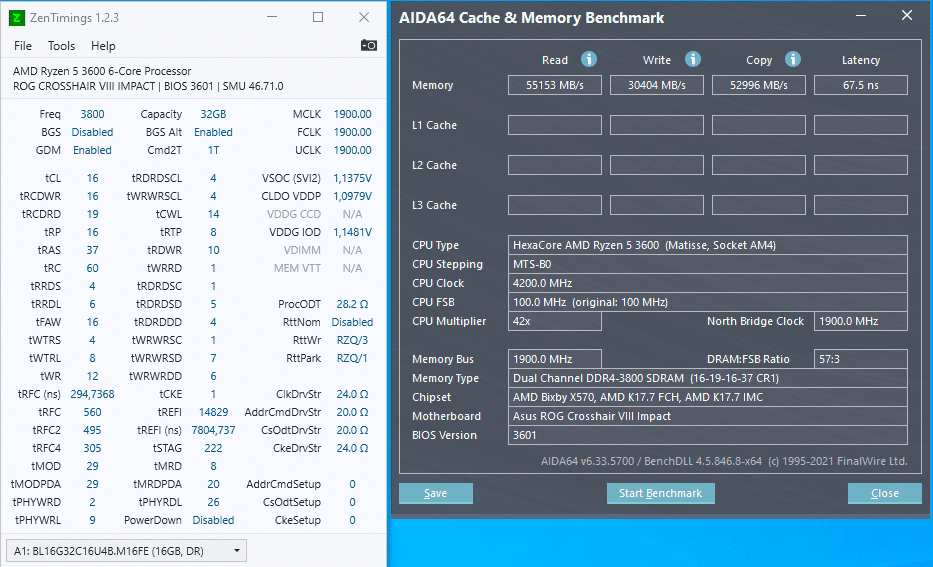Click the MCLK value 1900.00
The height and width of the screenshot is (567, 933).
[352, 114]
